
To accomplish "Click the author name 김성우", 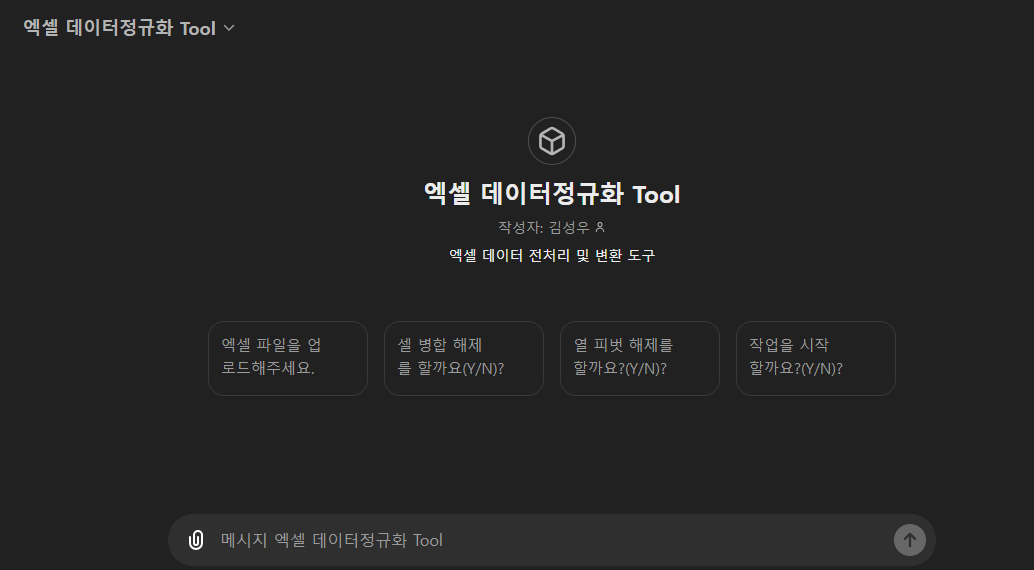I will click(x=569, y=227).
